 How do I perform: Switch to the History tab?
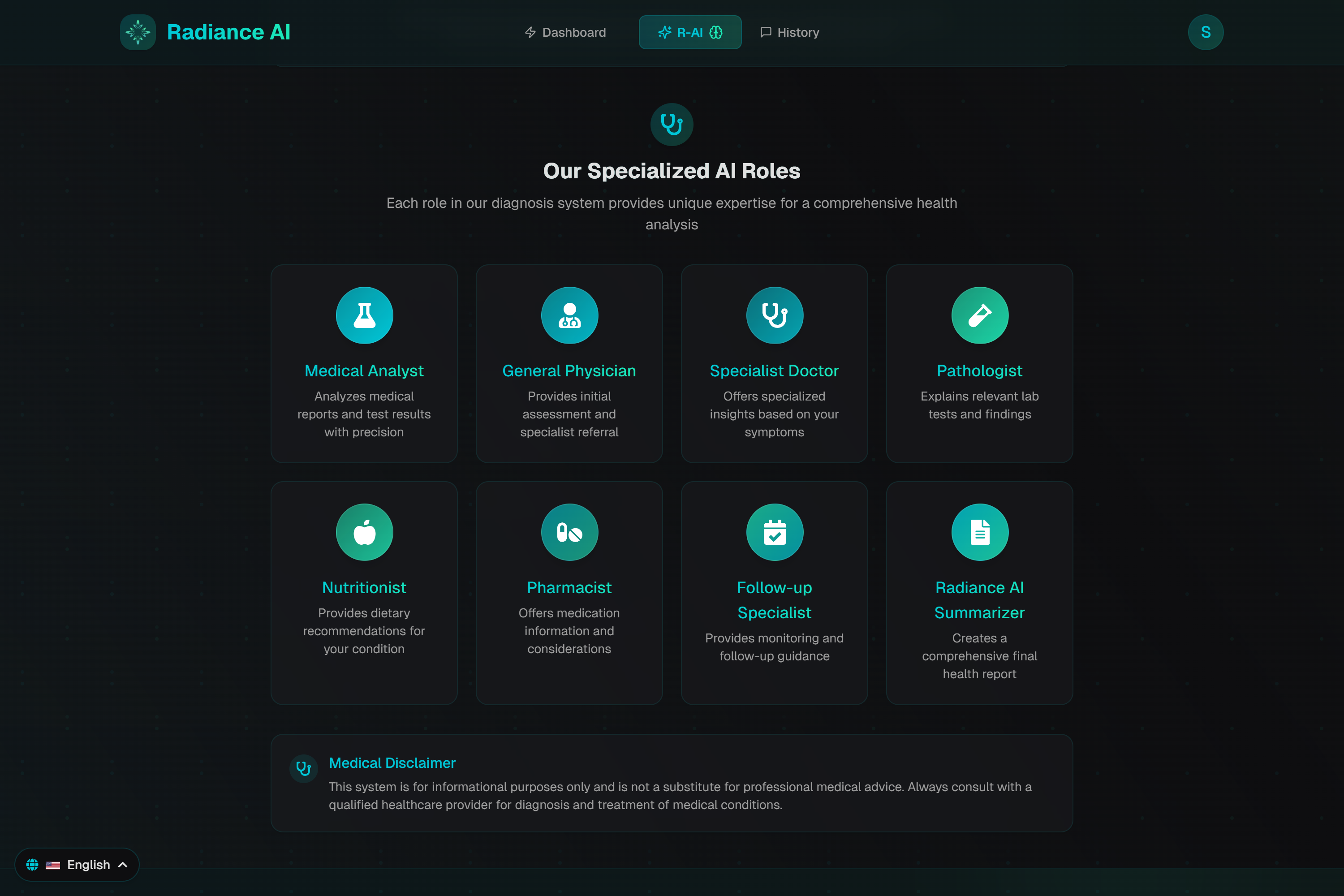click(790, 33)
